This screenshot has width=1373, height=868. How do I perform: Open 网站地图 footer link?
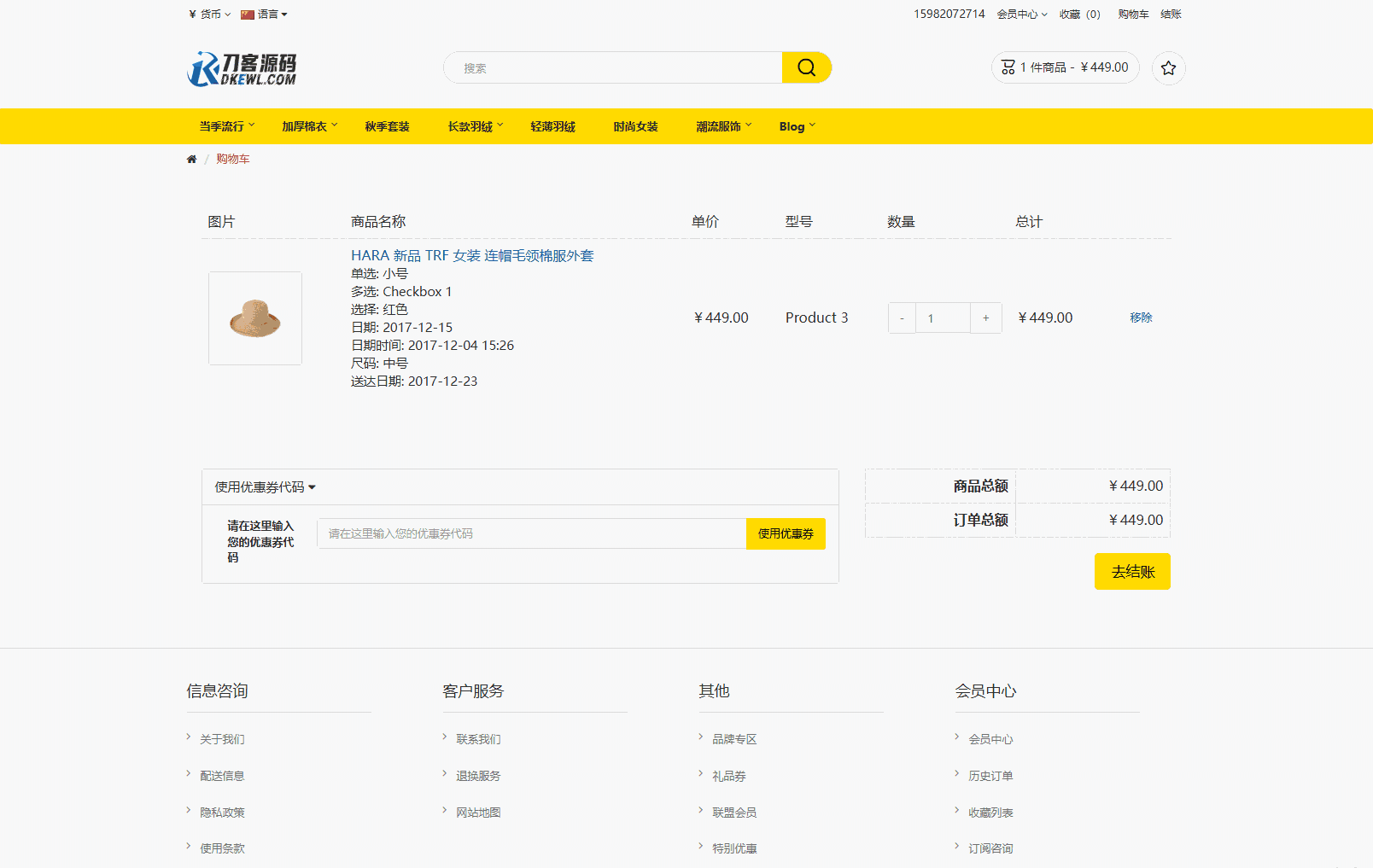click(x=478, y=813)
